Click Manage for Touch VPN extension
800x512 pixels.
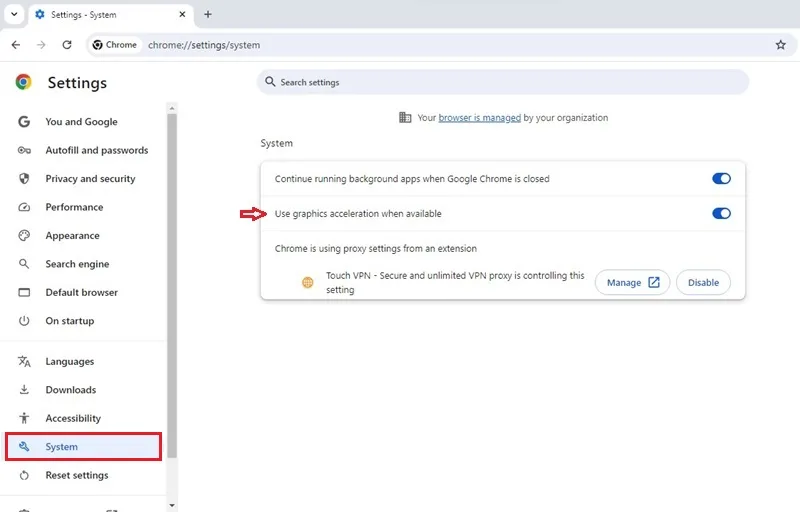point(633,283)
